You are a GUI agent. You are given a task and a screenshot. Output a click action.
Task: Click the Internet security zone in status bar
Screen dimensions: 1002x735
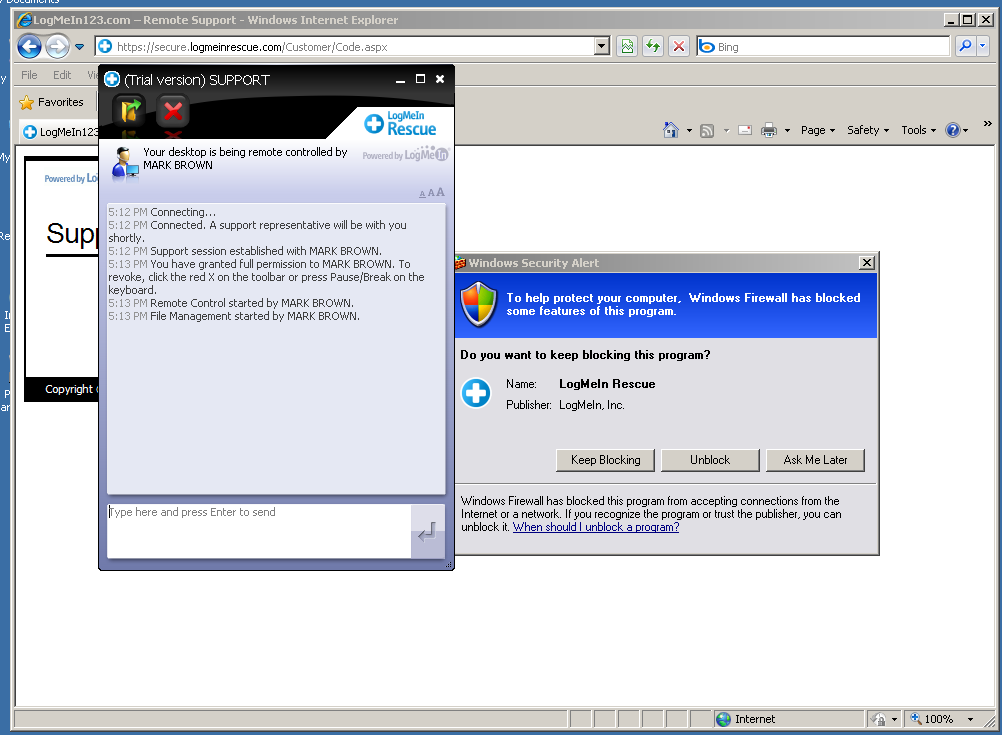click(789, 719)
